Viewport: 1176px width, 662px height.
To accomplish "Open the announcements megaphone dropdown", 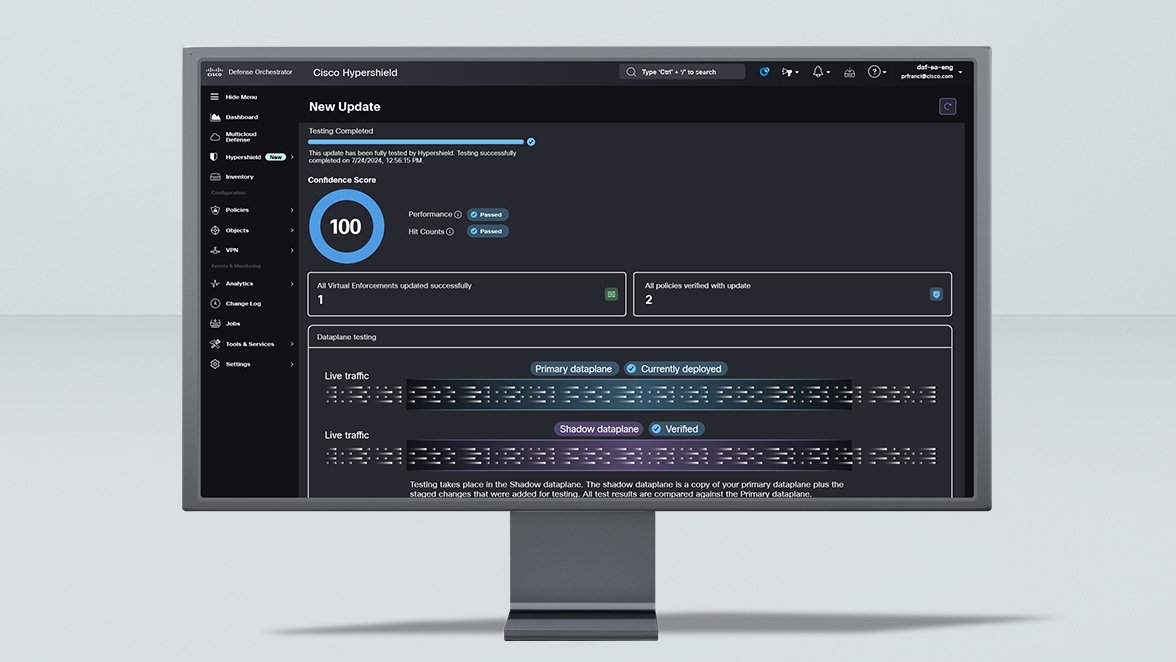I will pyautogui.click(x=790, y=72).
